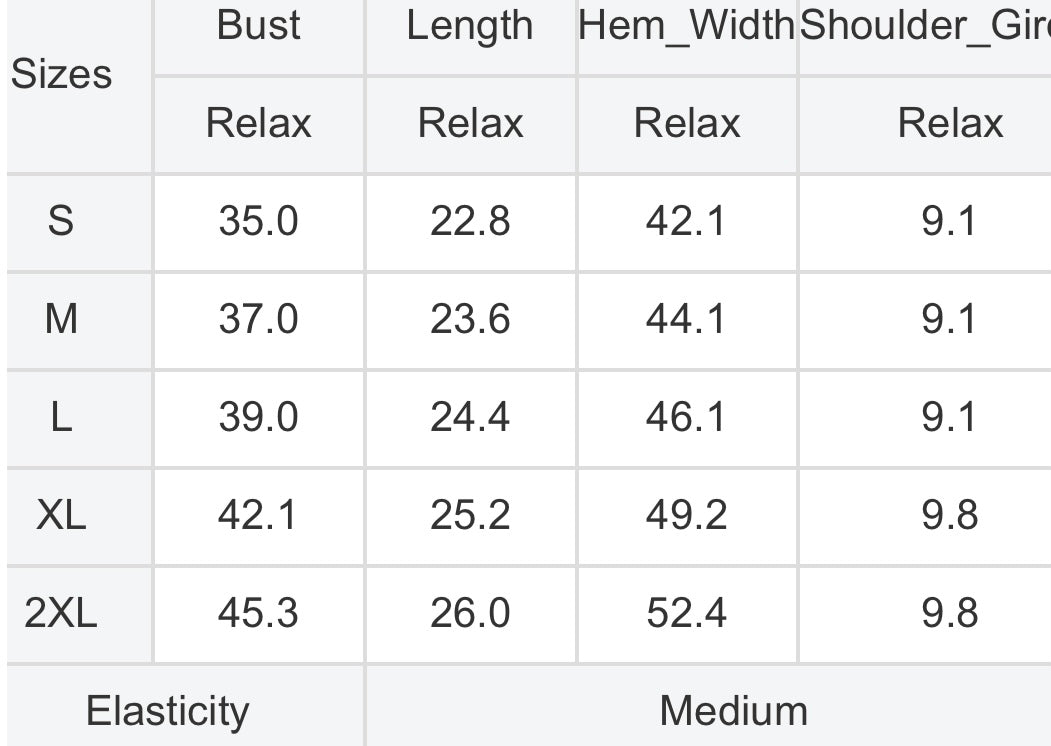Click the 23.6 length value
The width and height of the screenshot is (1051, 746).
pos(470,318)
